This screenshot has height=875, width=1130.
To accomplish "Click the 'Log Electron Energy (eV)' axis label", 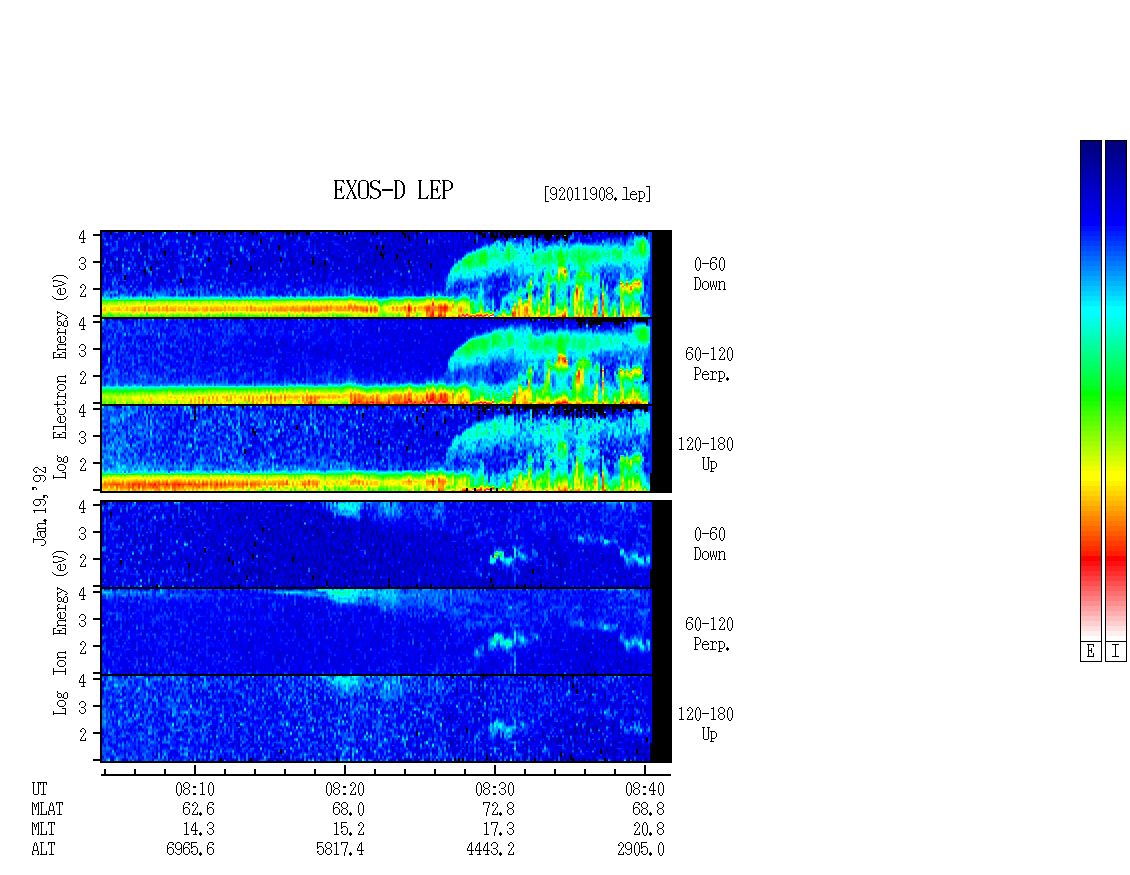I will point(60,375).
